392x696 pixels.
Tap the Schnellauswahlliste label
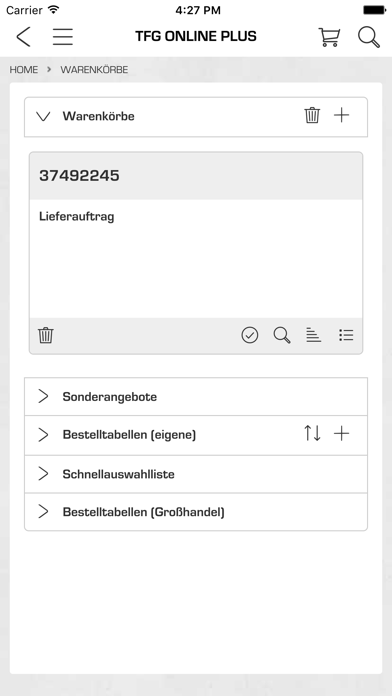(x=119, y=474)
